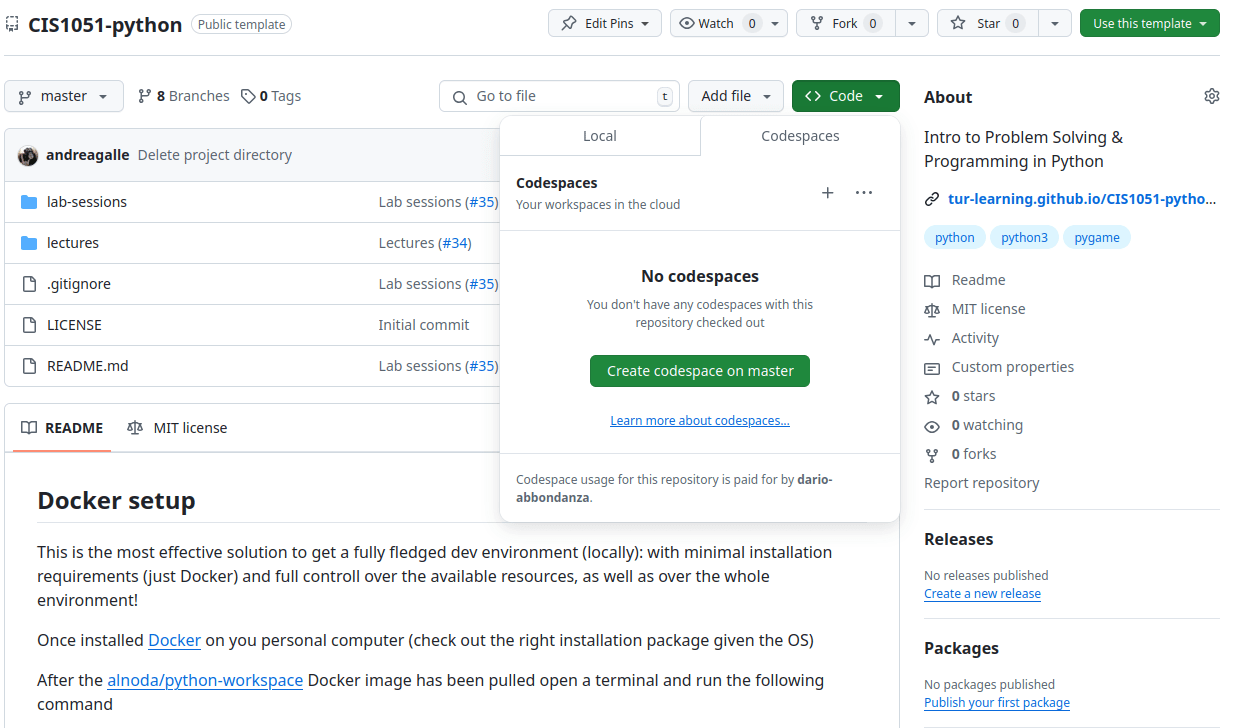
Task: Click andreagalle's avatar image
Action: (x=28, y=155)
